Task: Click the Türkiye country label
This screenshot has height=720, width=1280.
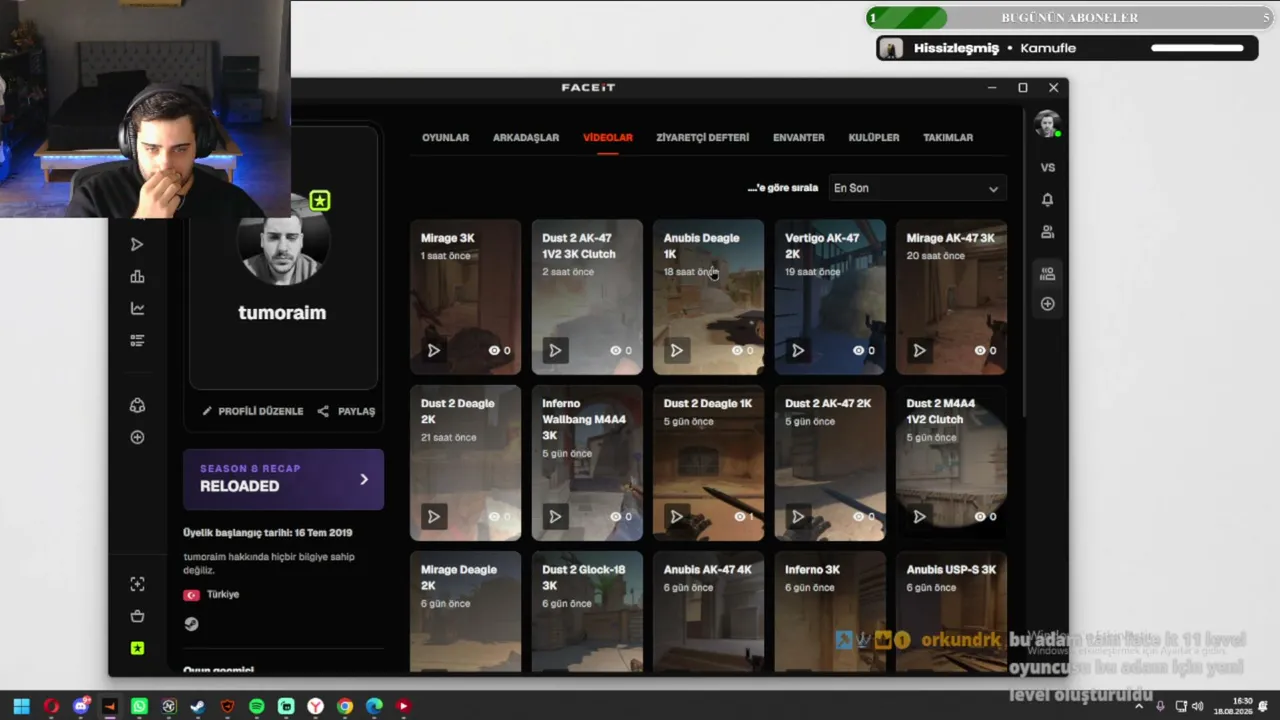Action: point(223,594)
